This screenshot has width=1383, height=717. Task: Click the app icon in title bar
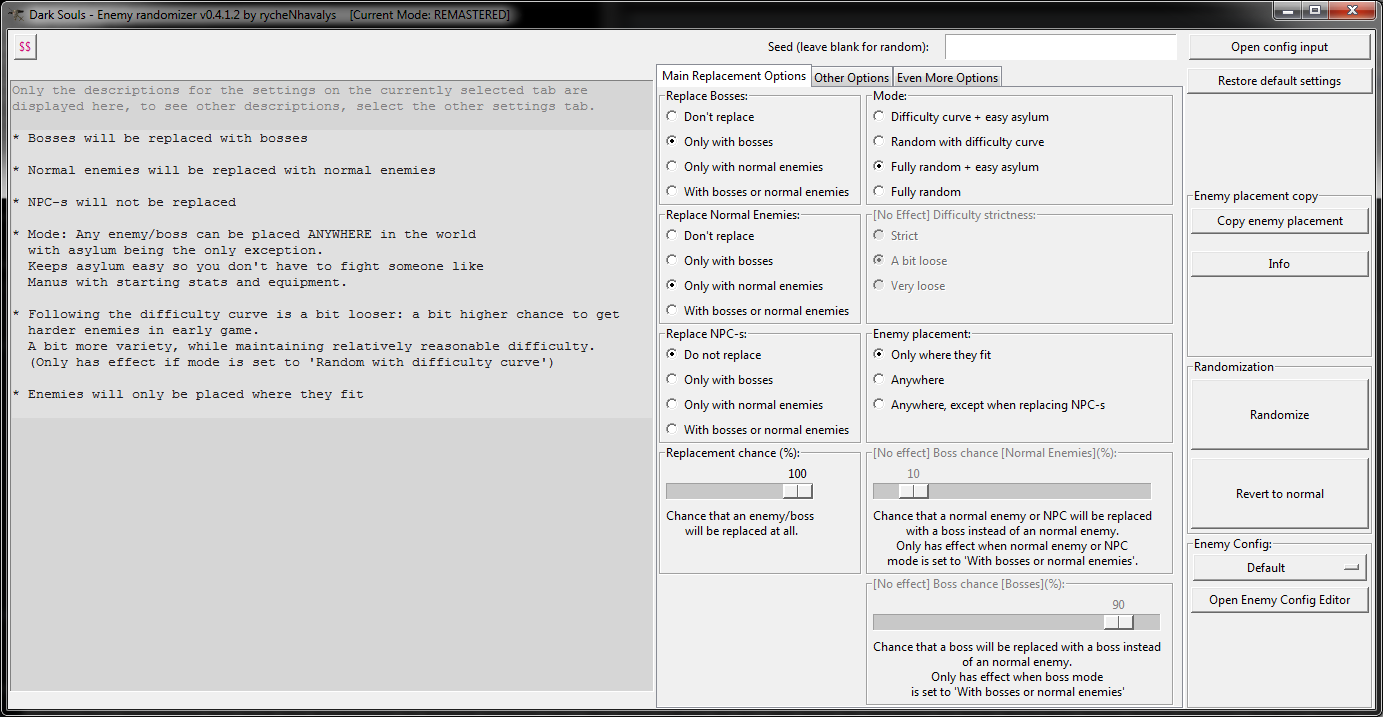coord(15,15)
